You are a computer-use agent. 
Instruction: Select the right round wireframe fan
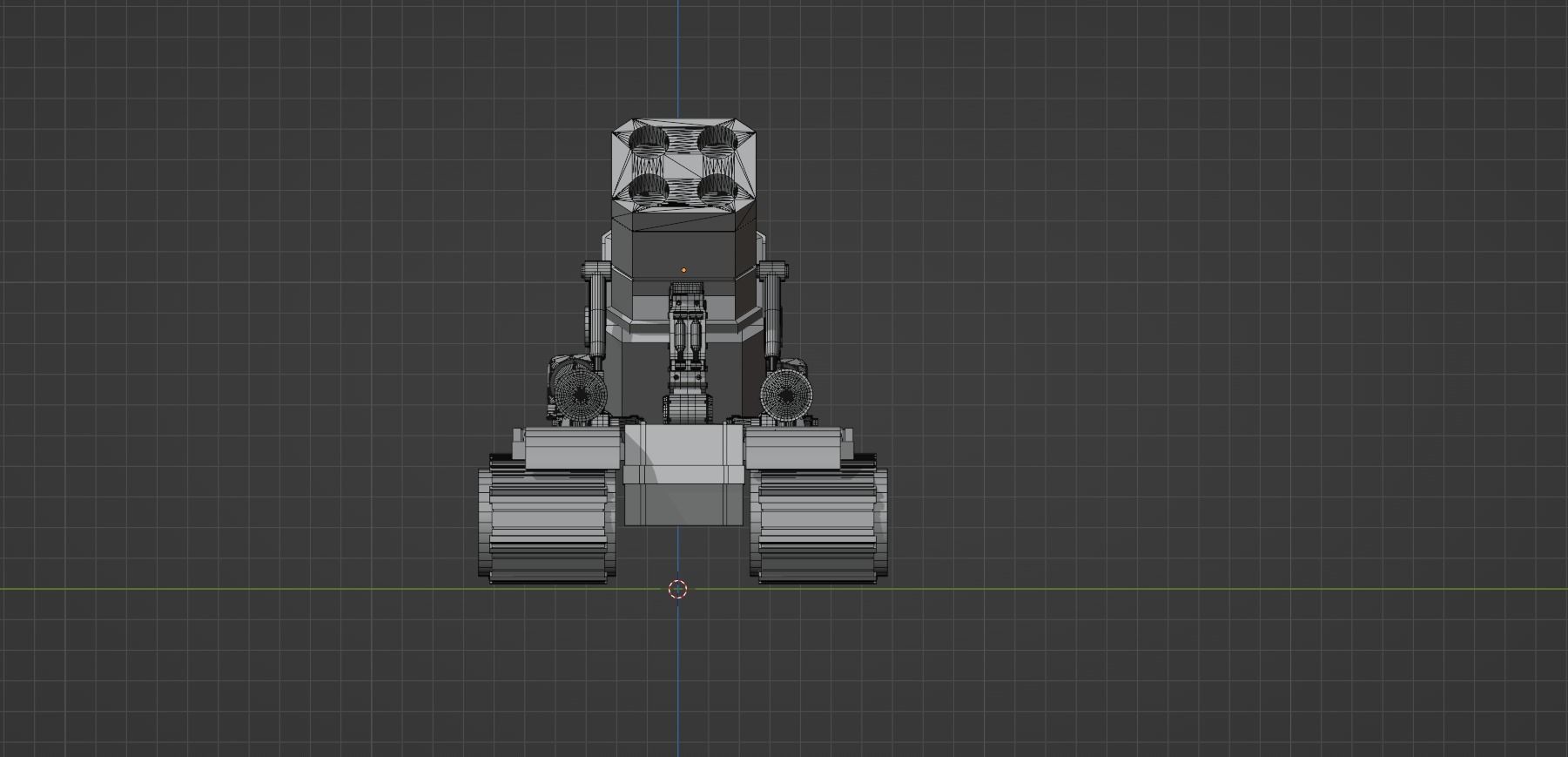[786, 396]
